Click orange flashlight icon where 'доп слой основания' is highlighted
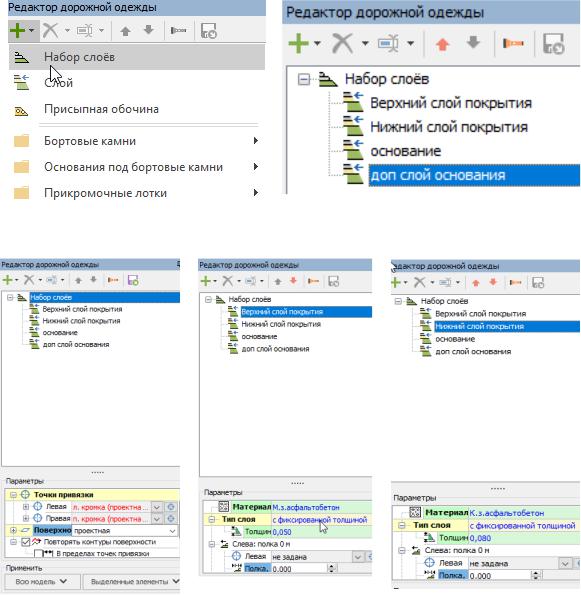The image size is (581, 595). 513,44
